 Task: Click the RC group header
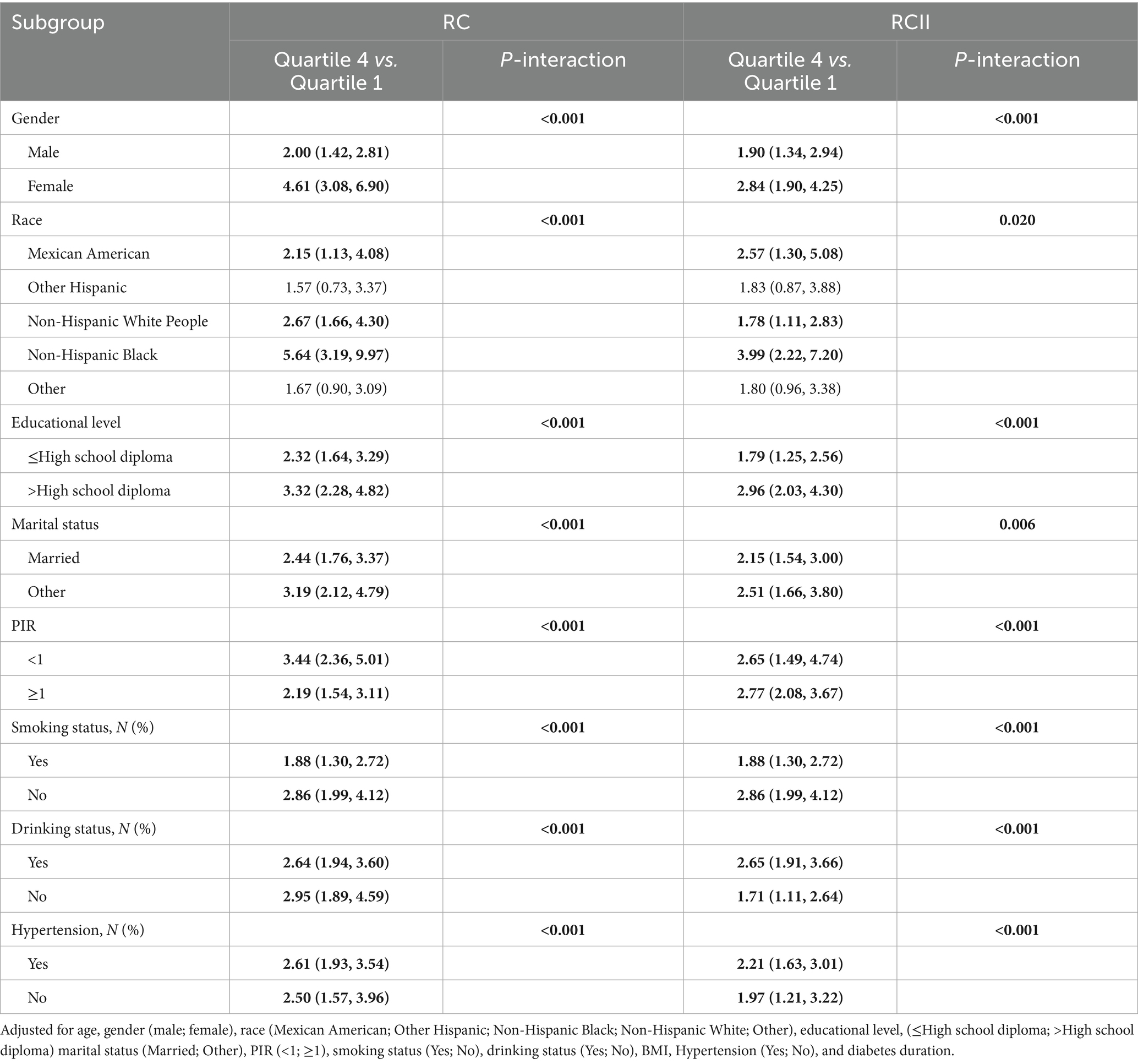click(x=456, y=22)
